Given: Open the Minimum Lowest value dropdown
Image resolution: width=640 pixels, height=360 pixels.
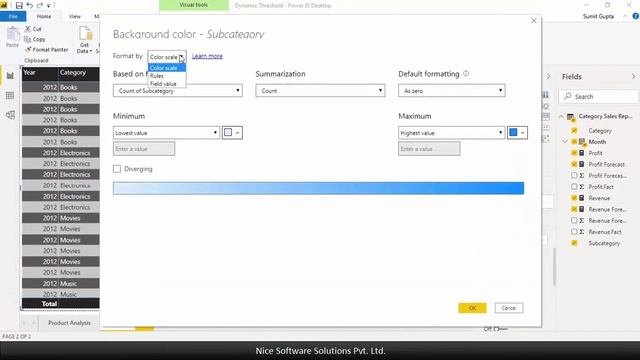Looking at the screenshot, I should coord(166,133).
